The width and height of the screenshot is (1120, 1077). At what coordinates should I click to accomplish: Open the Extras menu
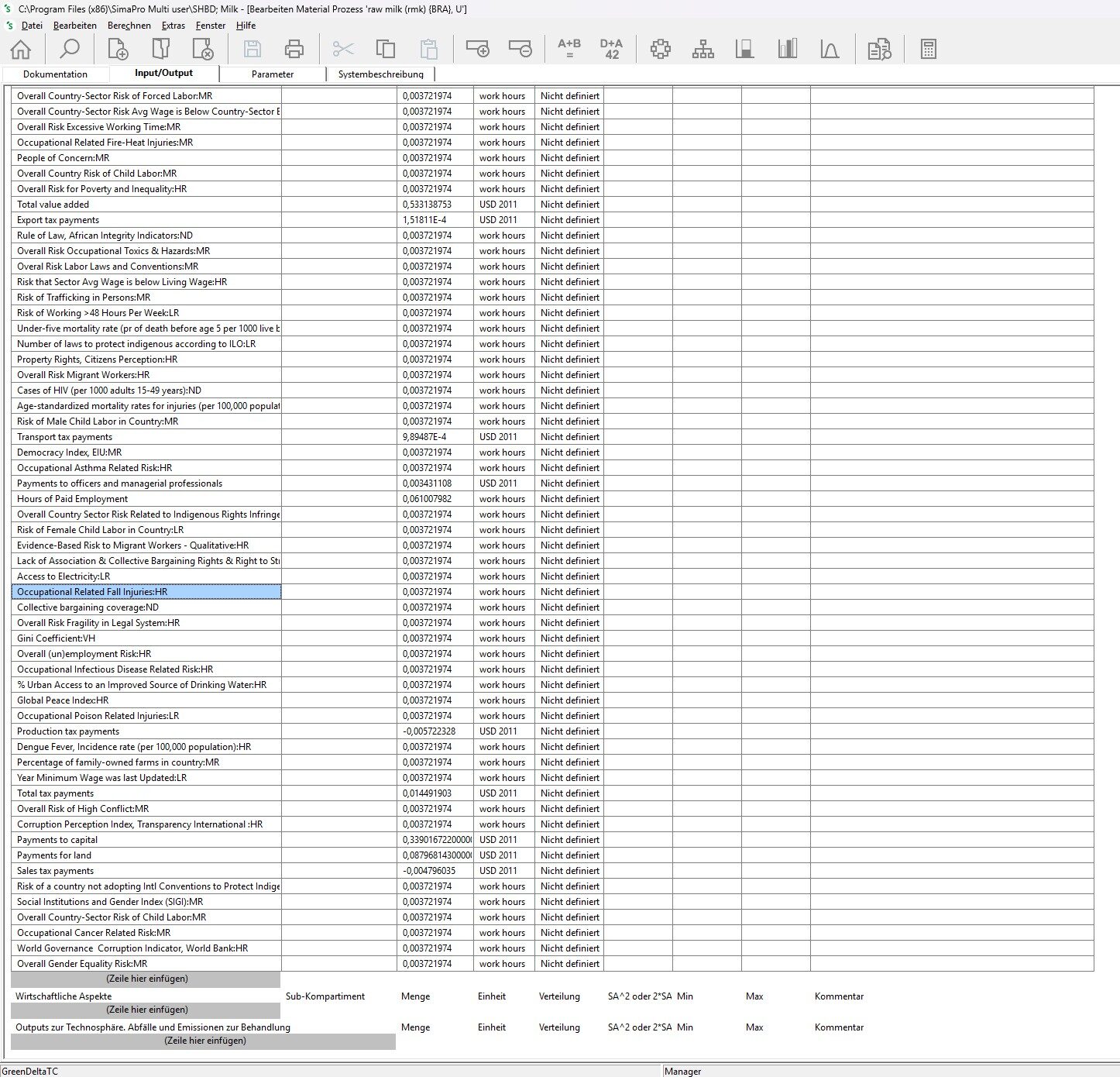point(173,26)
